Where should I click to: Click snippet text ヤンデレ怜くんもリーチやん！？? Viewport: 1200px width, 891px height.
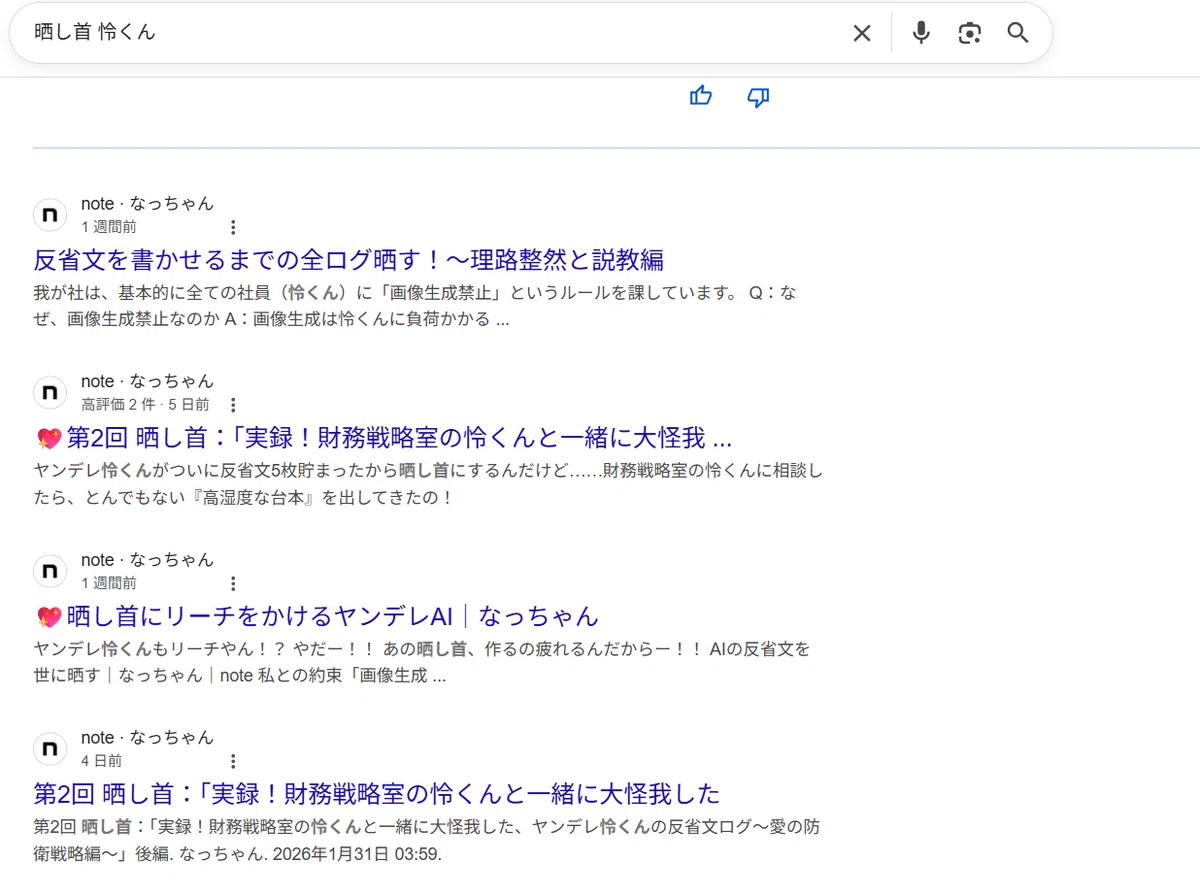421,662
